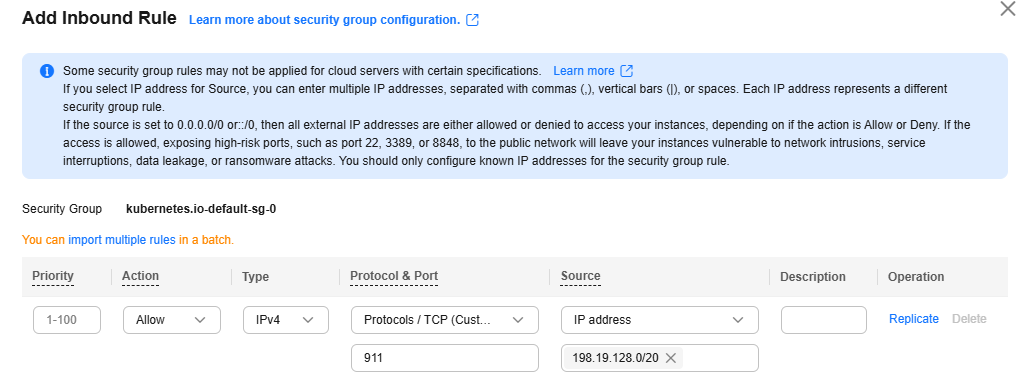Viewport: 1030px width, 378px height.
Task: Click the Delete operation link
Action: 969,319
